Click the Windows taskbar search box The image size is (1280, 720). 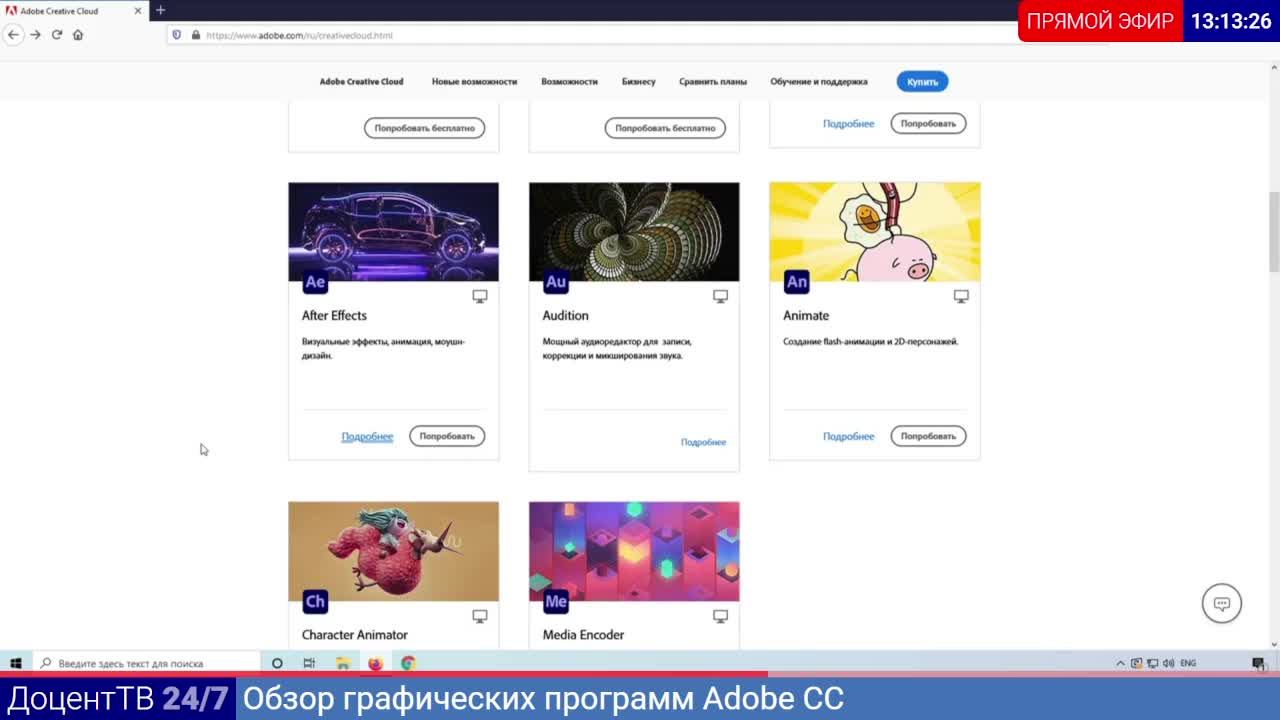tap(147, 663)
